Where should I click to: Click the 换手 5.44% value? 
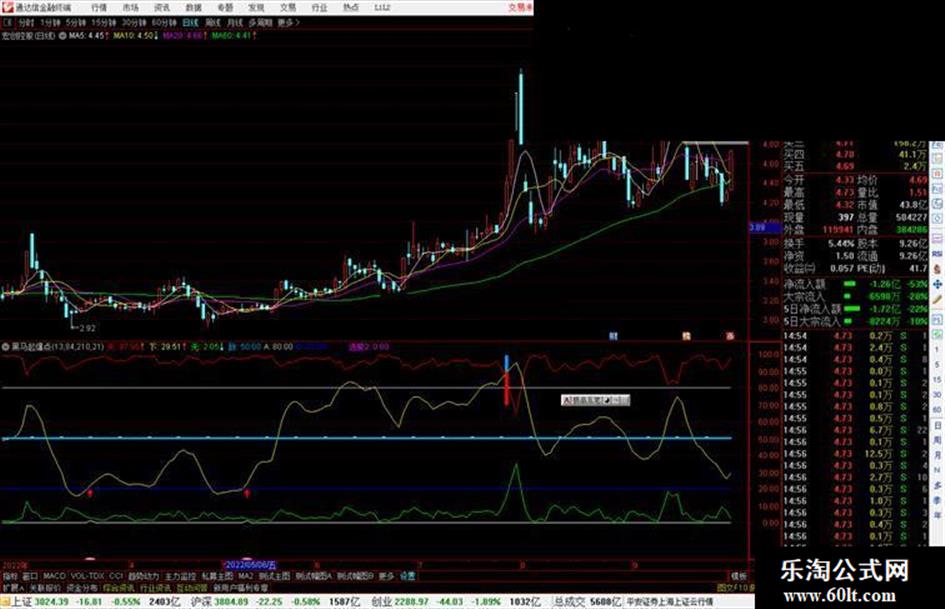point(841,243)
